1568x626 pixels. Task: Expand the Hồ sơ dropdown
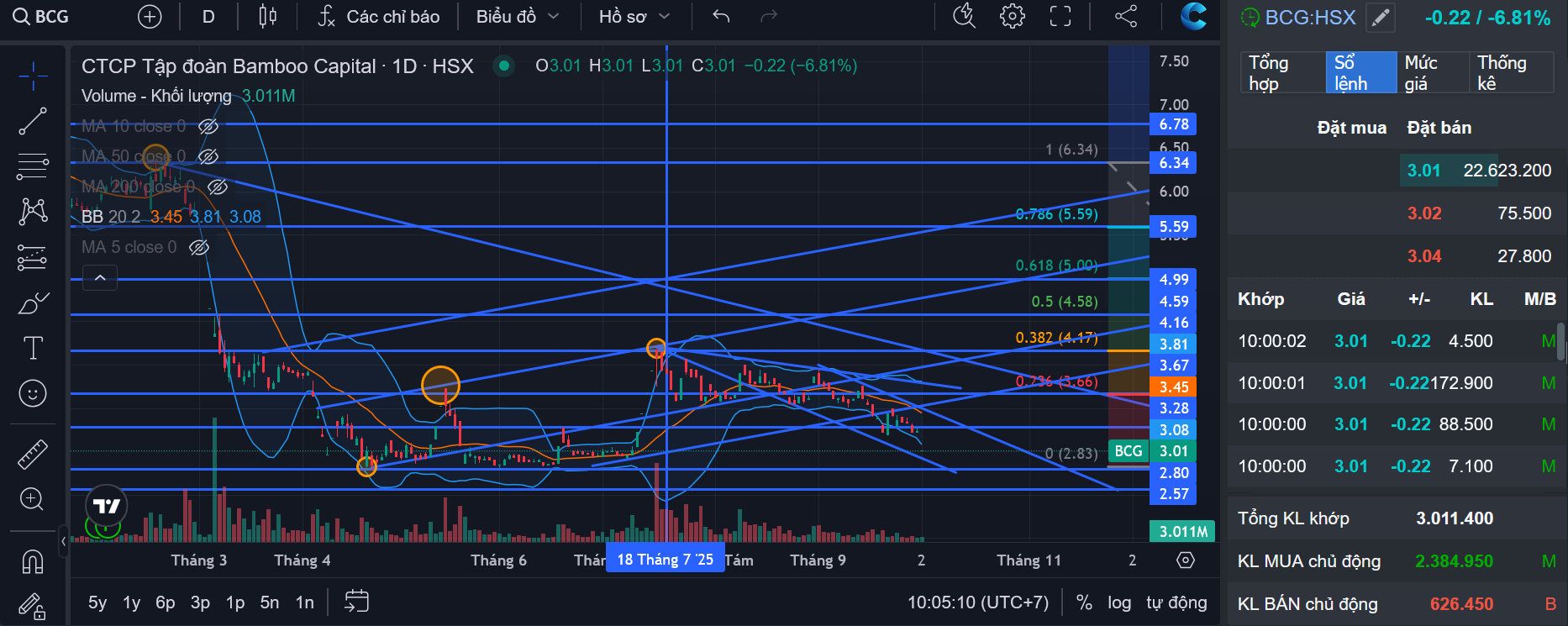point(634,16)
